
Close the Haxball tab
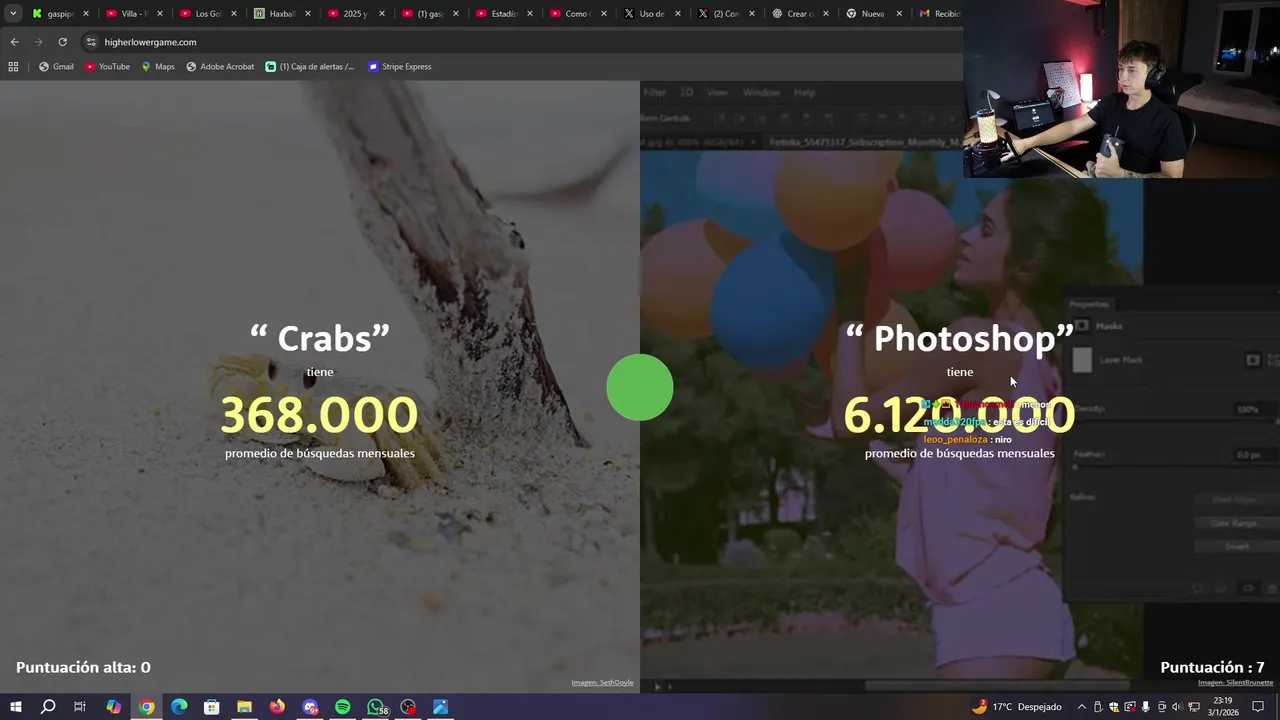(308, 14)
